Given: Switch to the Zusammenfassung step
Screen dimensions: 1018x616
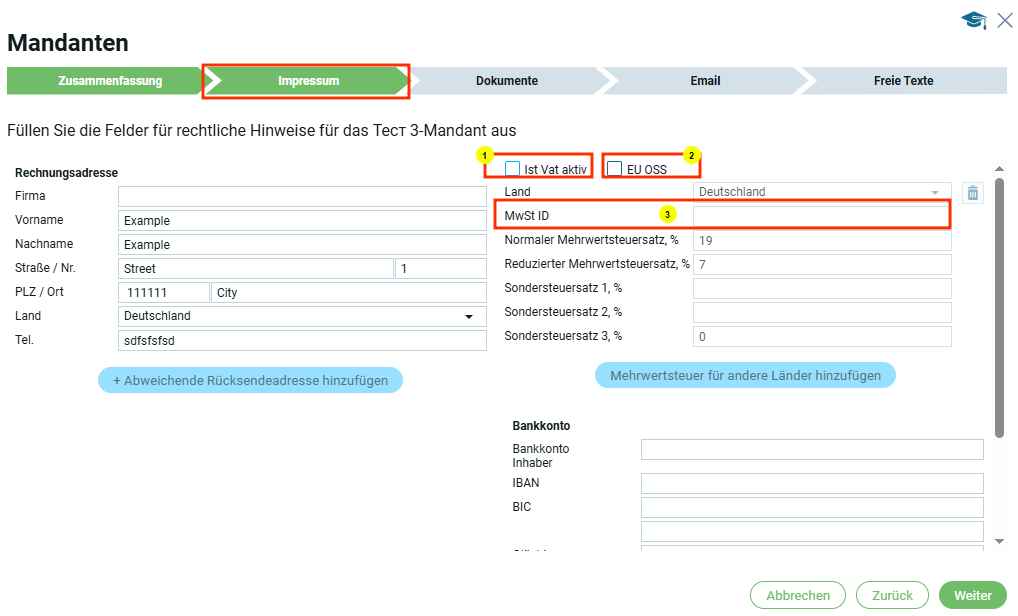Looking at the screenshot, I should (110, 81).
